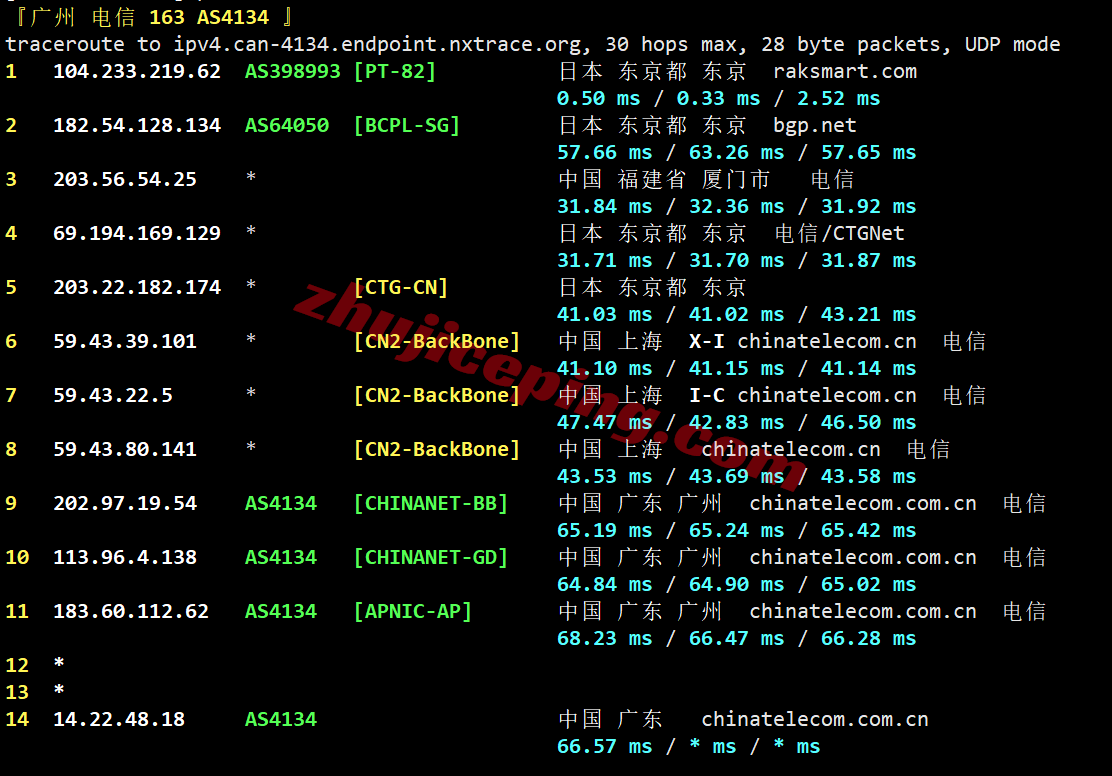Image resolution: width=1112 pixels, height=776 pixels.
Task: Click the asterisk on hop 12
Action: tap(59, 663)
